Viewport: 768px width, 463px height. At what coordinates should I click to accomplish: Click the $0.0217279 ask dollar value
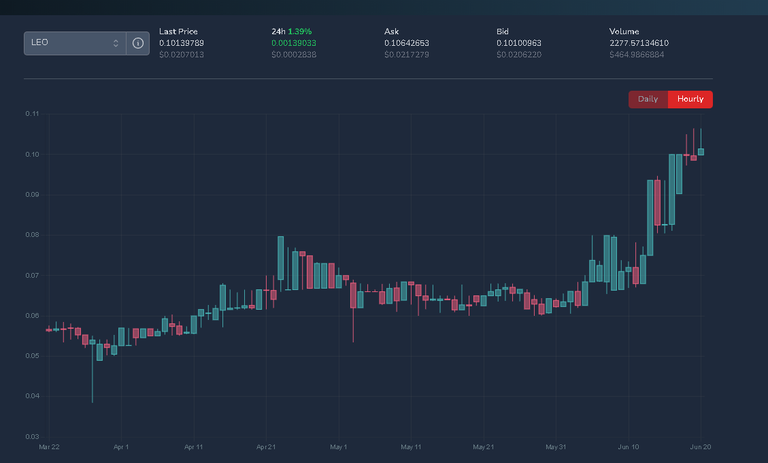click(407, 55)
